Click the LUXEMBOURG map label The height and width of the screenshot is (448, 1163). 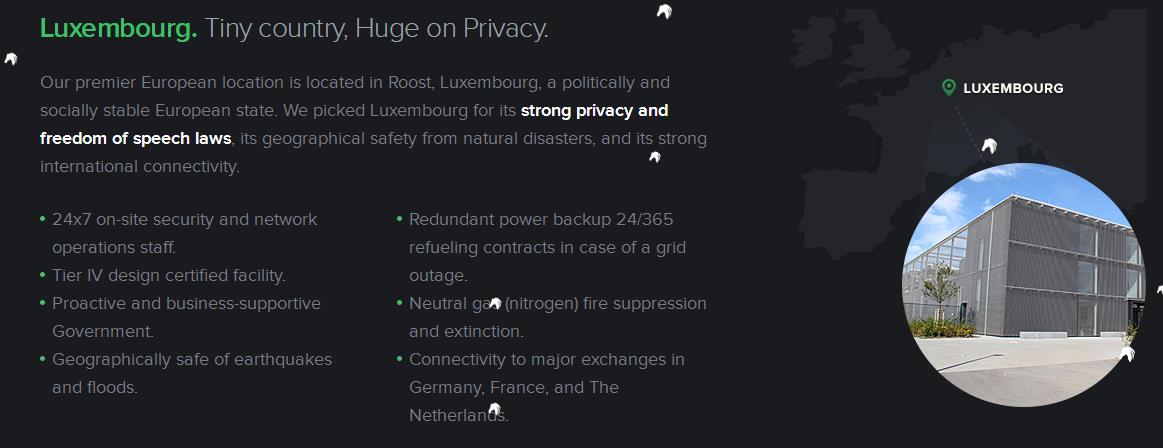1013,88
